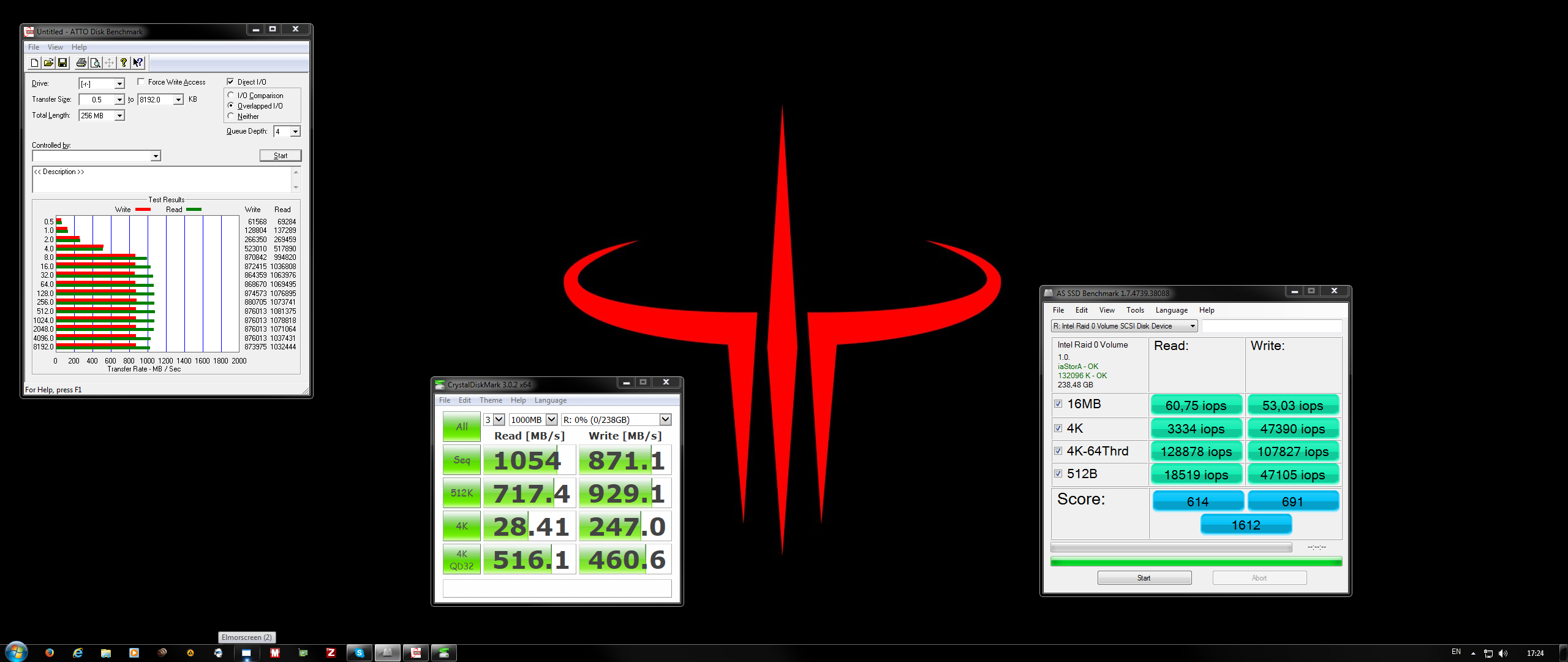Select the I/O Comparison radio button
The width and height of the screenshot is (1568, 662).
[231, 95]
